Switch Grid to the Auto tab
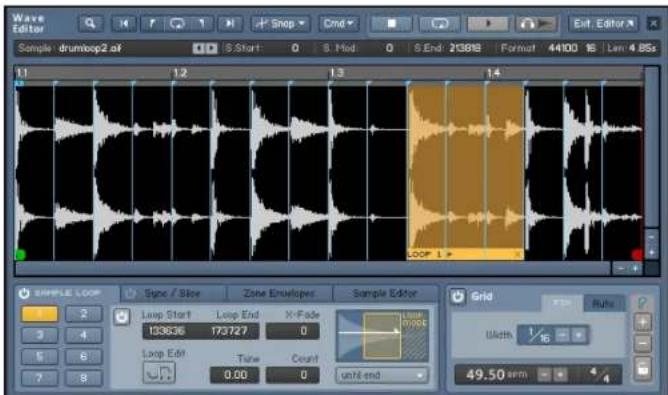Screen dimensions: 668x395 click(603, 303)
